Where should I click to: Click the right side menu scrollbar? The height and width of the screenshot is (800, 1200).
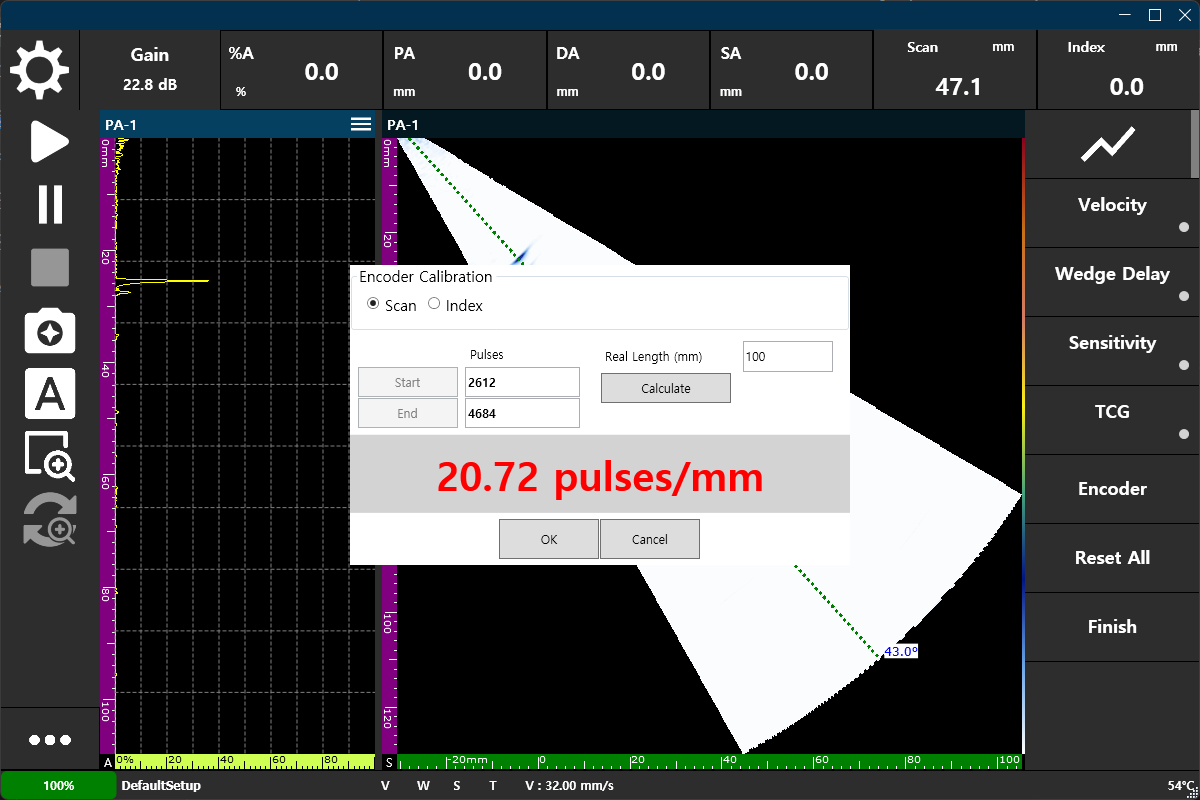1195,145
